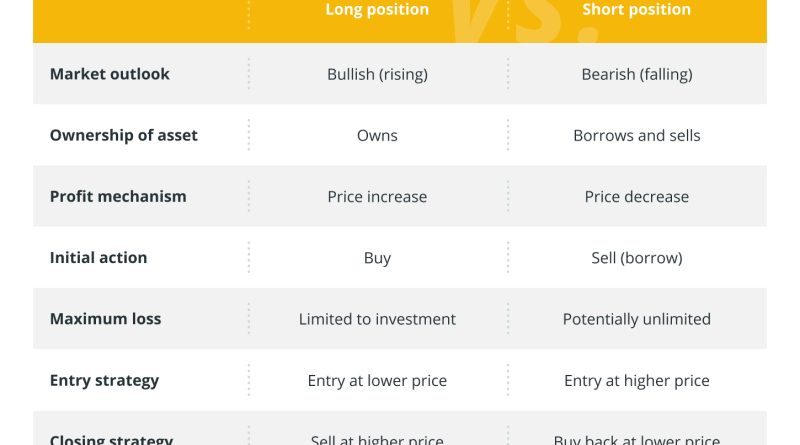Select the Ownership of asset label
The image size is (800, 445).
pyautogui.click(x=123, y=135)
